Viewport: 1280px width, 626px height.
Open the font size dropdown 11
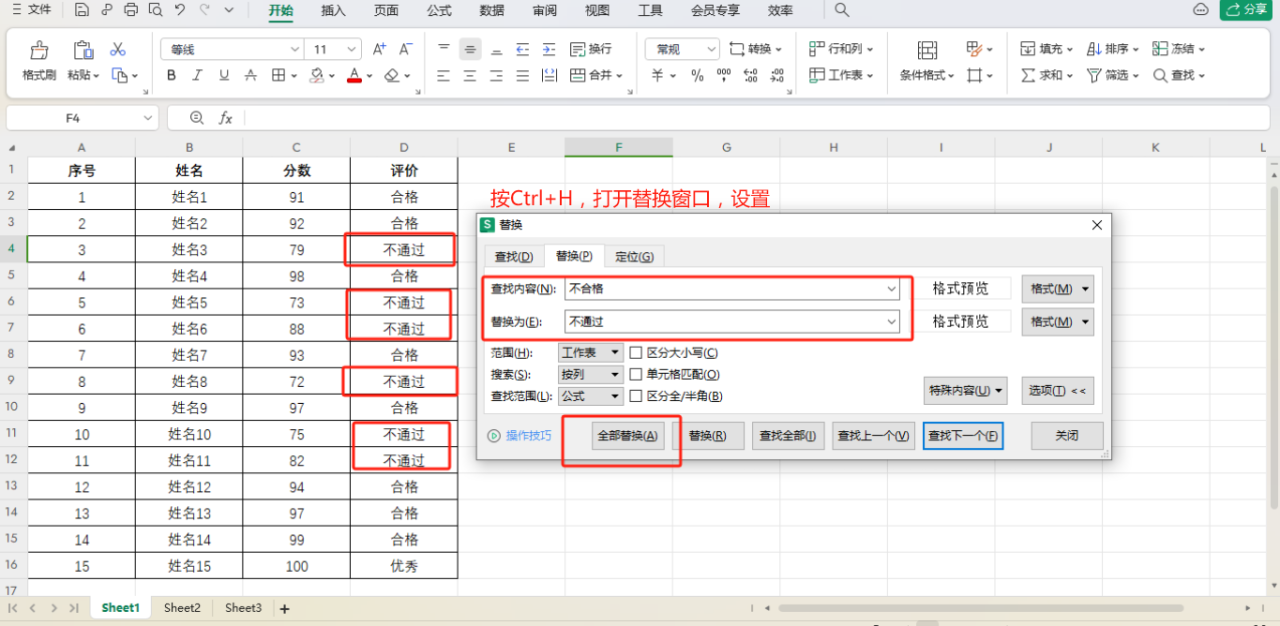(352, 49)
